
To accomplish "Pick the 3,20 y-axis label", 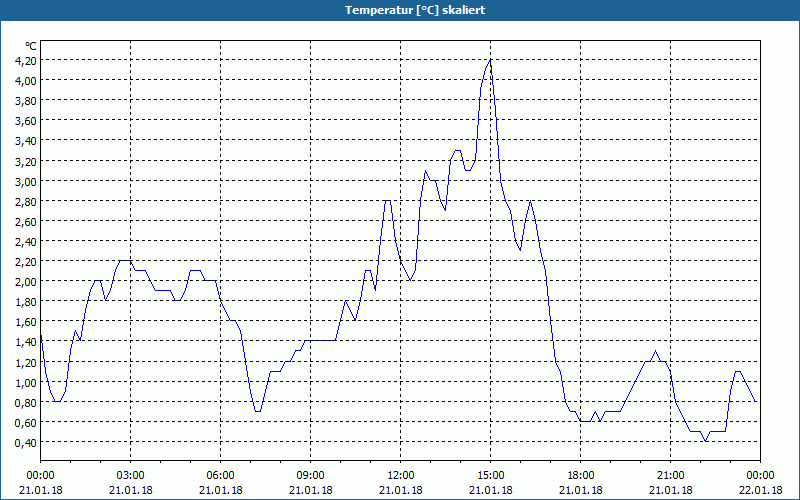I will tap(26, 161).
